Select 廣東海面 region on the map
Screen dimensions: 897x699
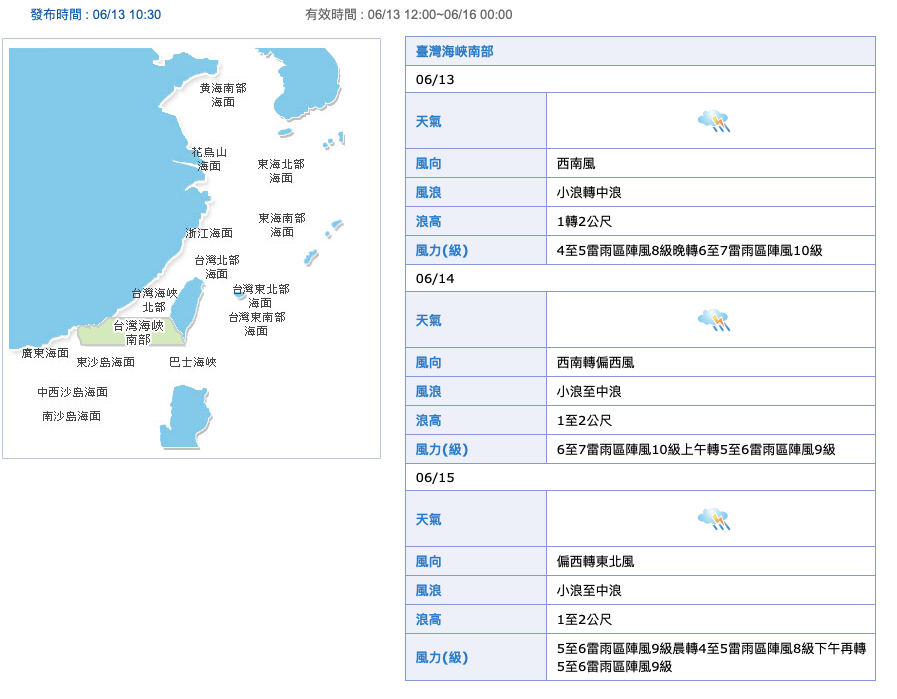pos(45,353)
